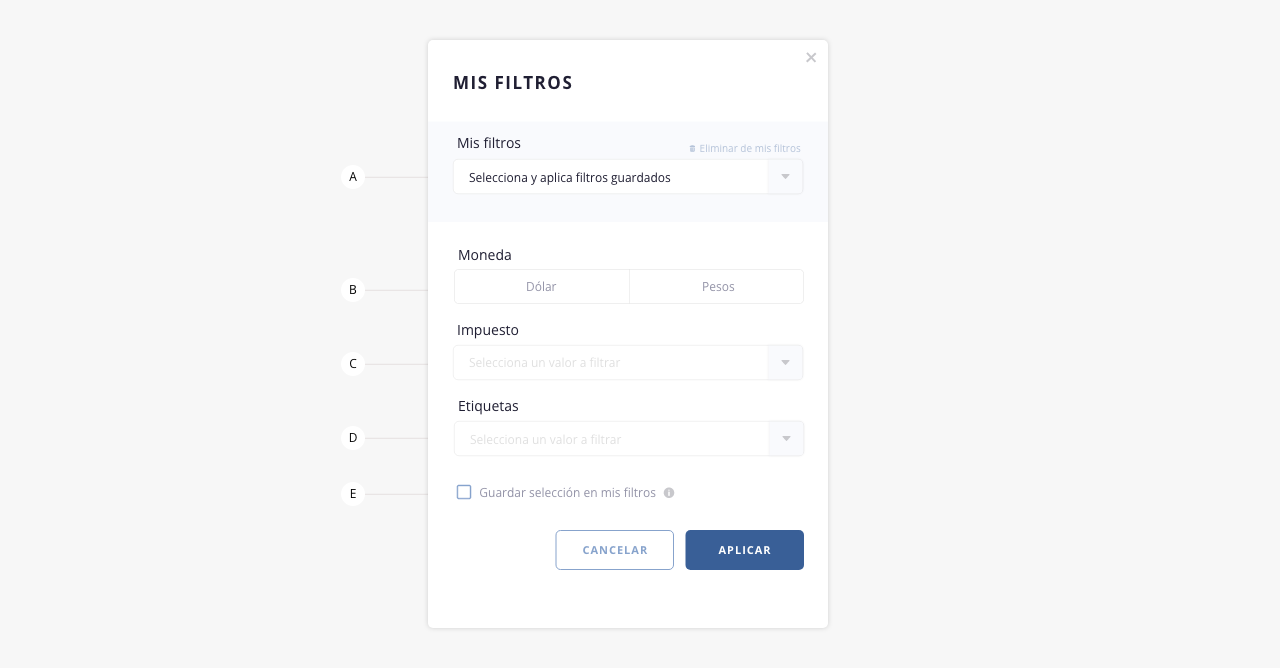Viewport: 1280px width, 668px height.
Task: Click the circled C annotation marker
Action: pos(353,364)
